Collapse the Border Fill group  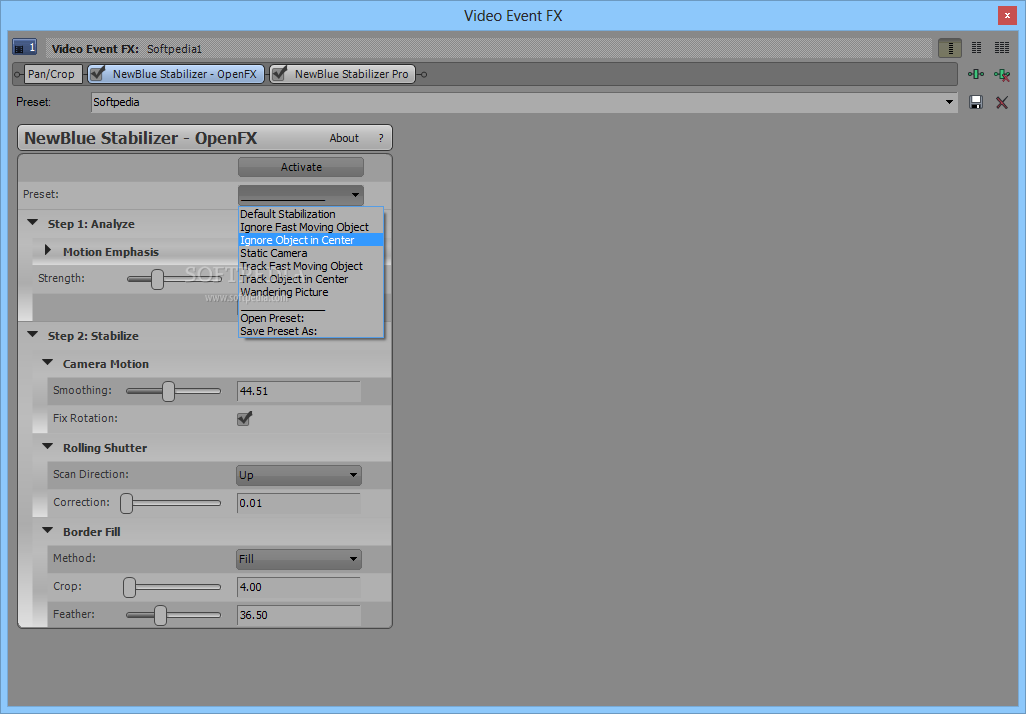(x=48, y=531)
